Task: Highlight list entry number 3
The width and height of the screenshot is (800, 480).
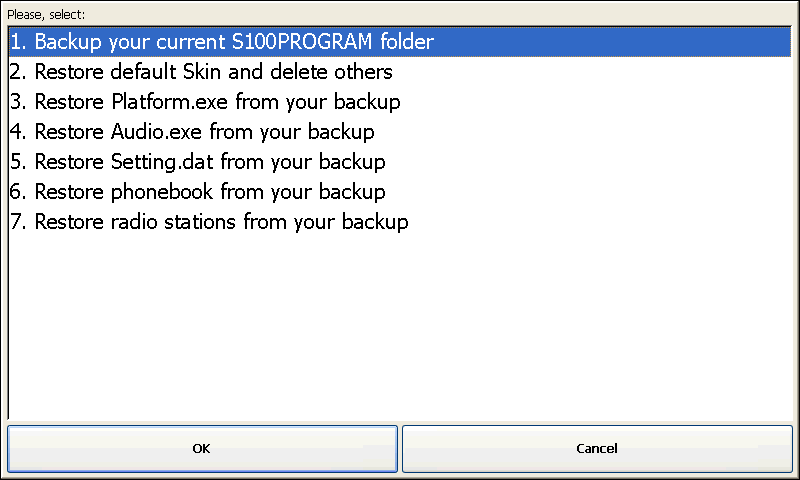Action: point(399,102)
